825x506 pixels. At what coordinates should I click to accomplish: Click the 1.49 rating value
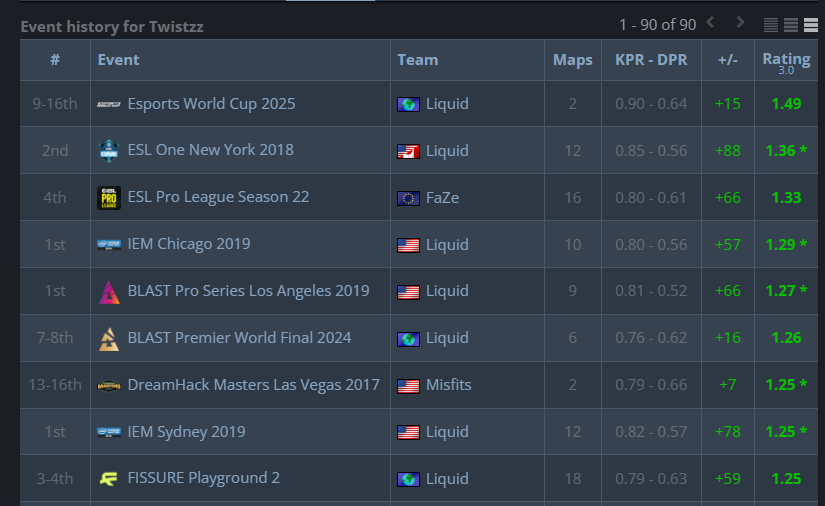click(x=785, y=104)
